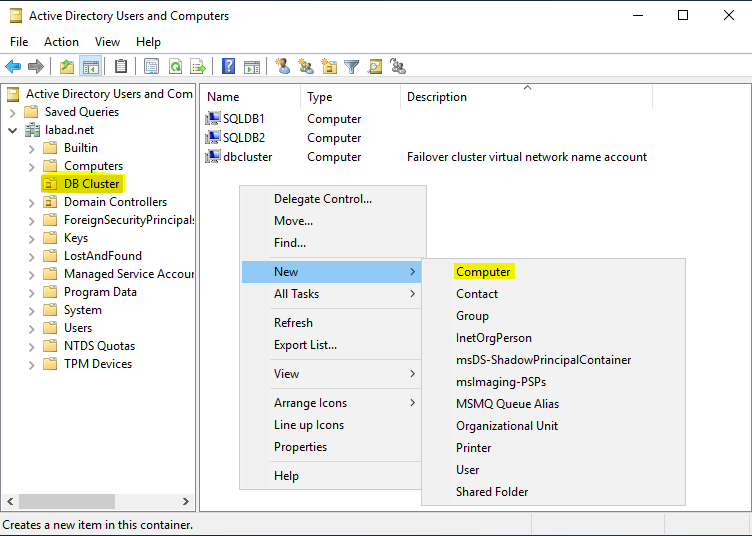Click the Create new user icon
The height and width of the screenshot is (536, 752).
point(282,66)
